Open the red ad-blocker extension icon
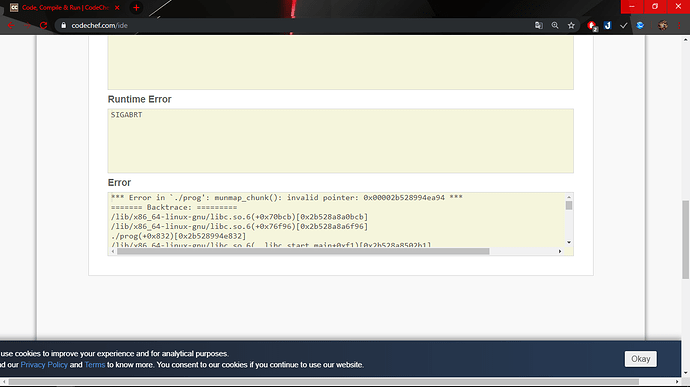690x387 pixels. pos(592,26)
